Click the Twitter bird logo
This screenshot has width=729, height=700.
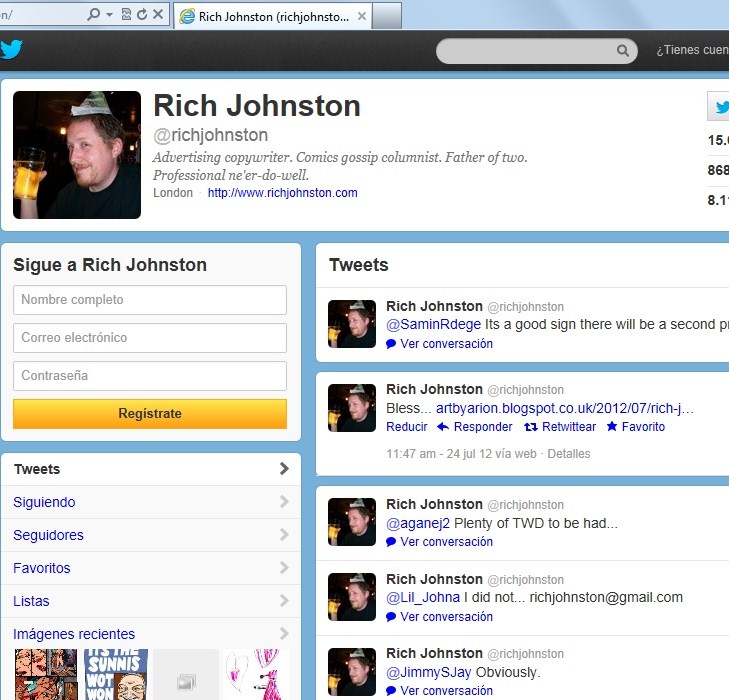[x=11, y=49]
